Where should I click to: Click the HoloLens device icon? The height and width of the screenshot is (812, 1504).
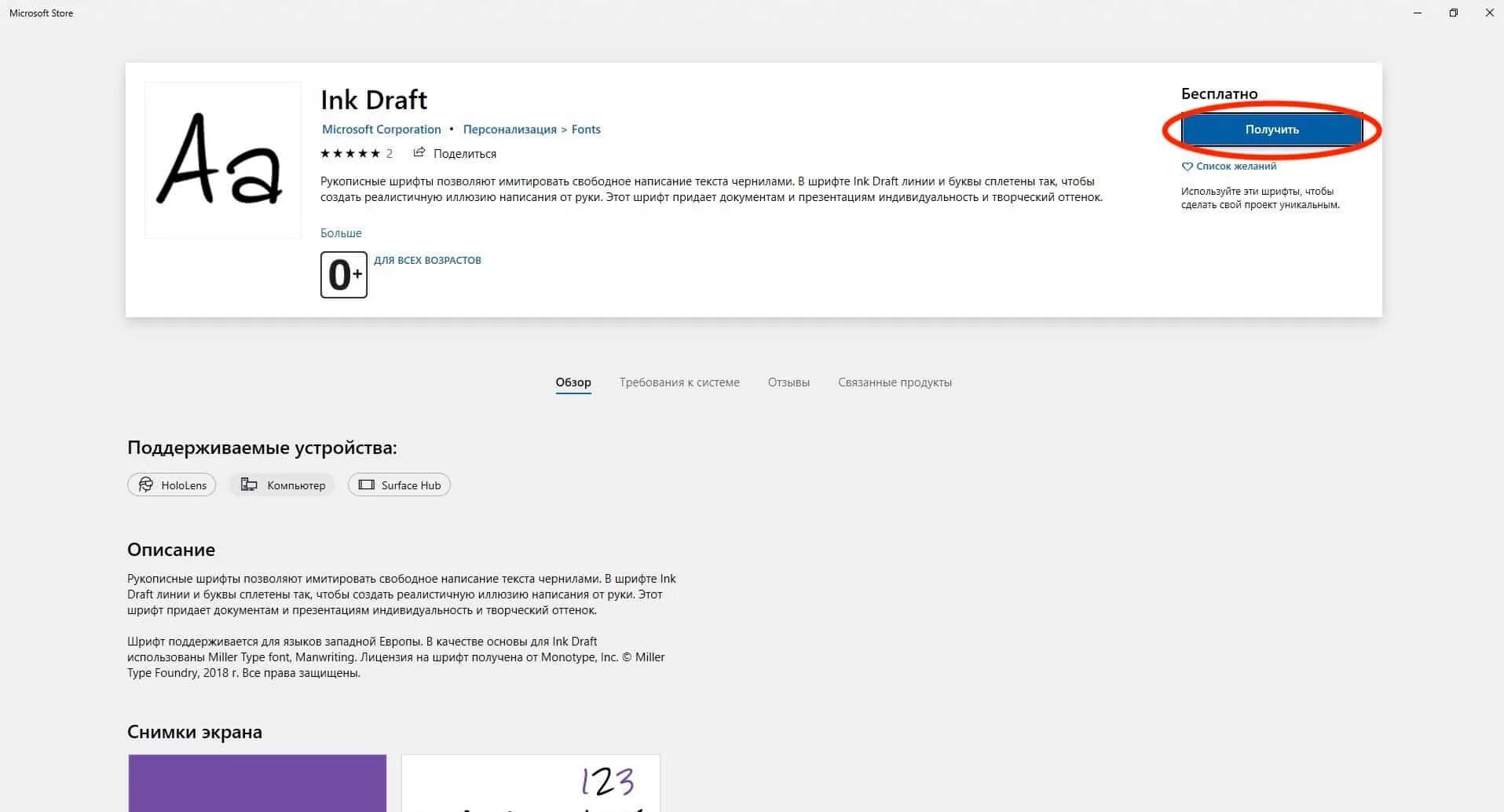[x=146, y=485]
